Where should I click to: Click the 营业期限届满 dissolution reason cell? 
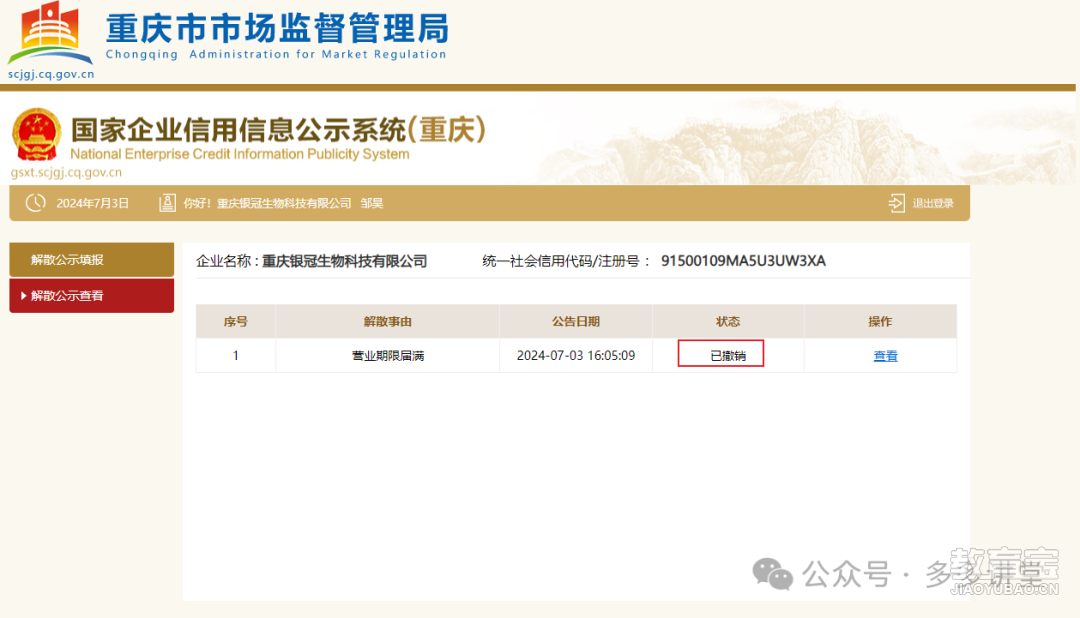388,356
